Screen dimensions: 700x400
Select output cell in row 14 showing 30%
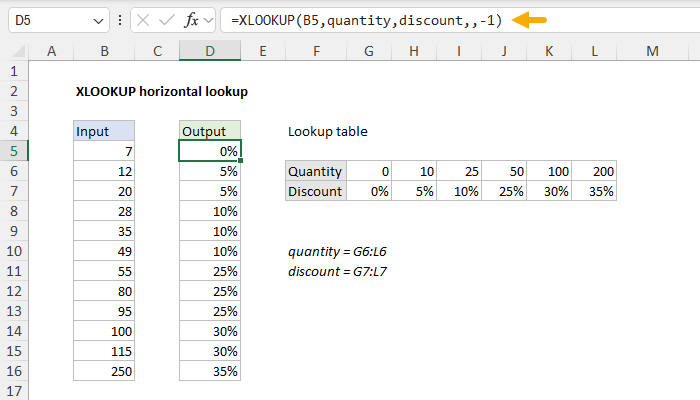(x=210, y=331)
